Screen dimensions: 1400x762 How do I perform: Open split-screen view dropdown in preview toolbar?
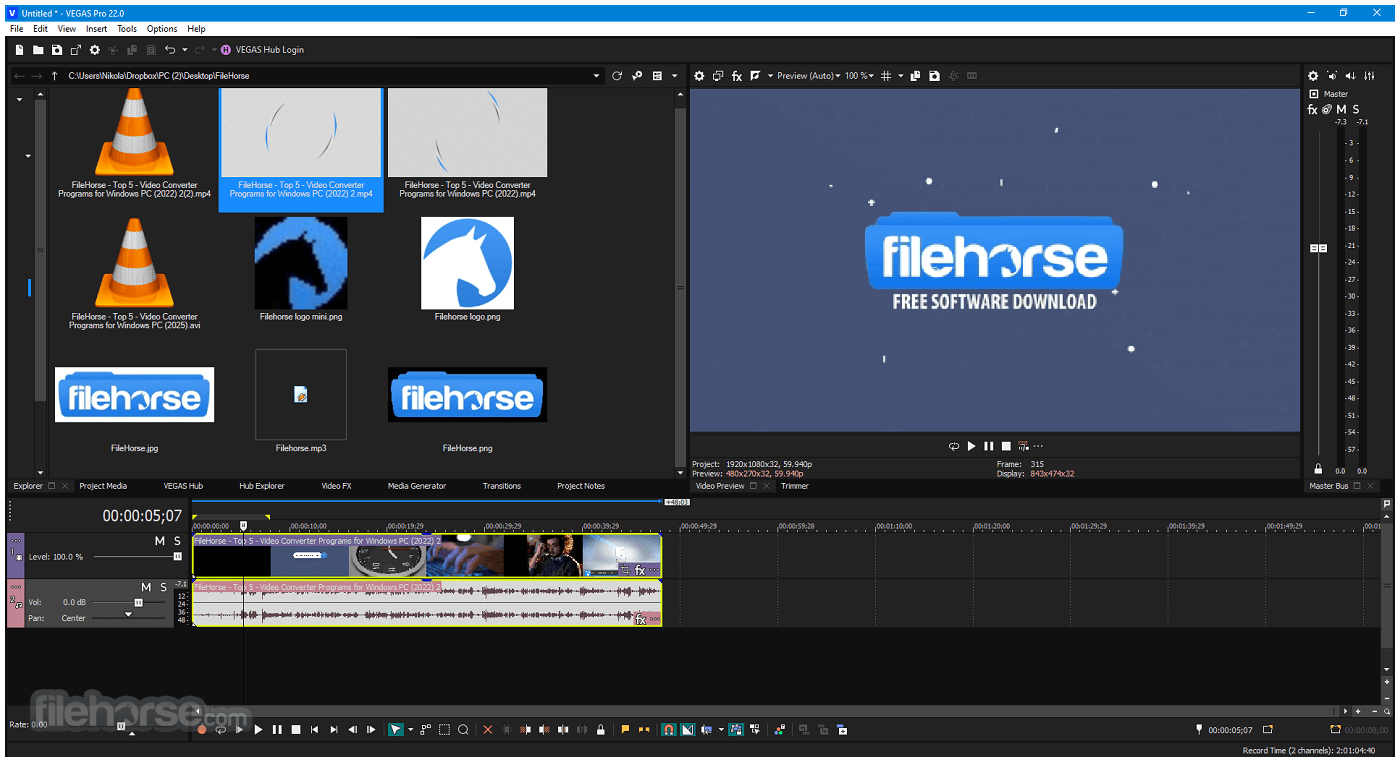(x=769, y=76)
